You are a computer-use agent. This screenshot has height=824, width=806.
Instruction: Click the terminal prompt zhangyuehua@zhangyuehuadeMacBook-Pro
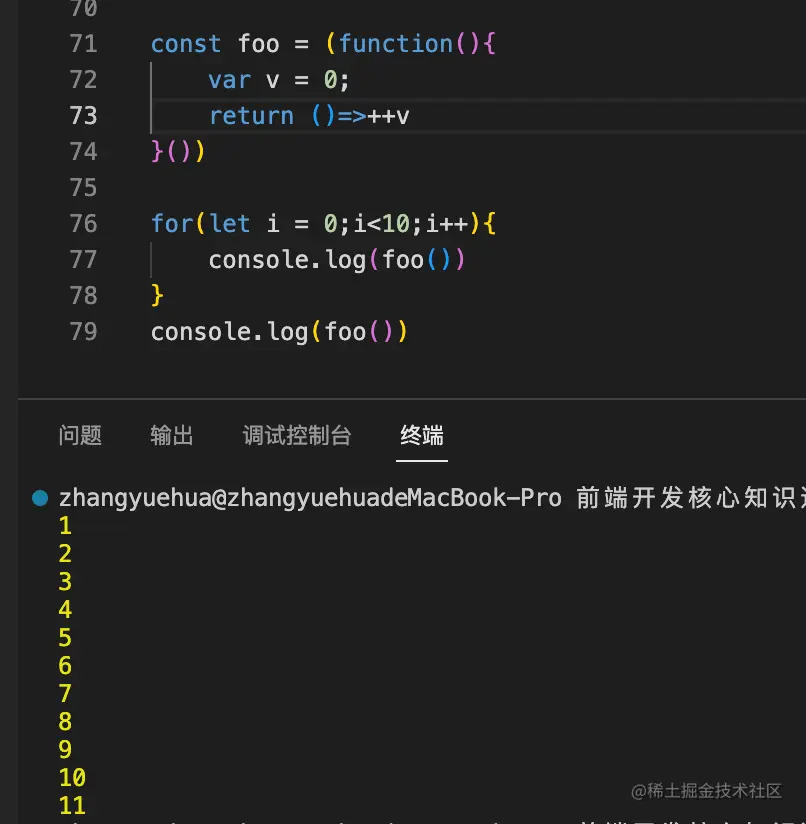pyautogui.click(x=311, y=498)
